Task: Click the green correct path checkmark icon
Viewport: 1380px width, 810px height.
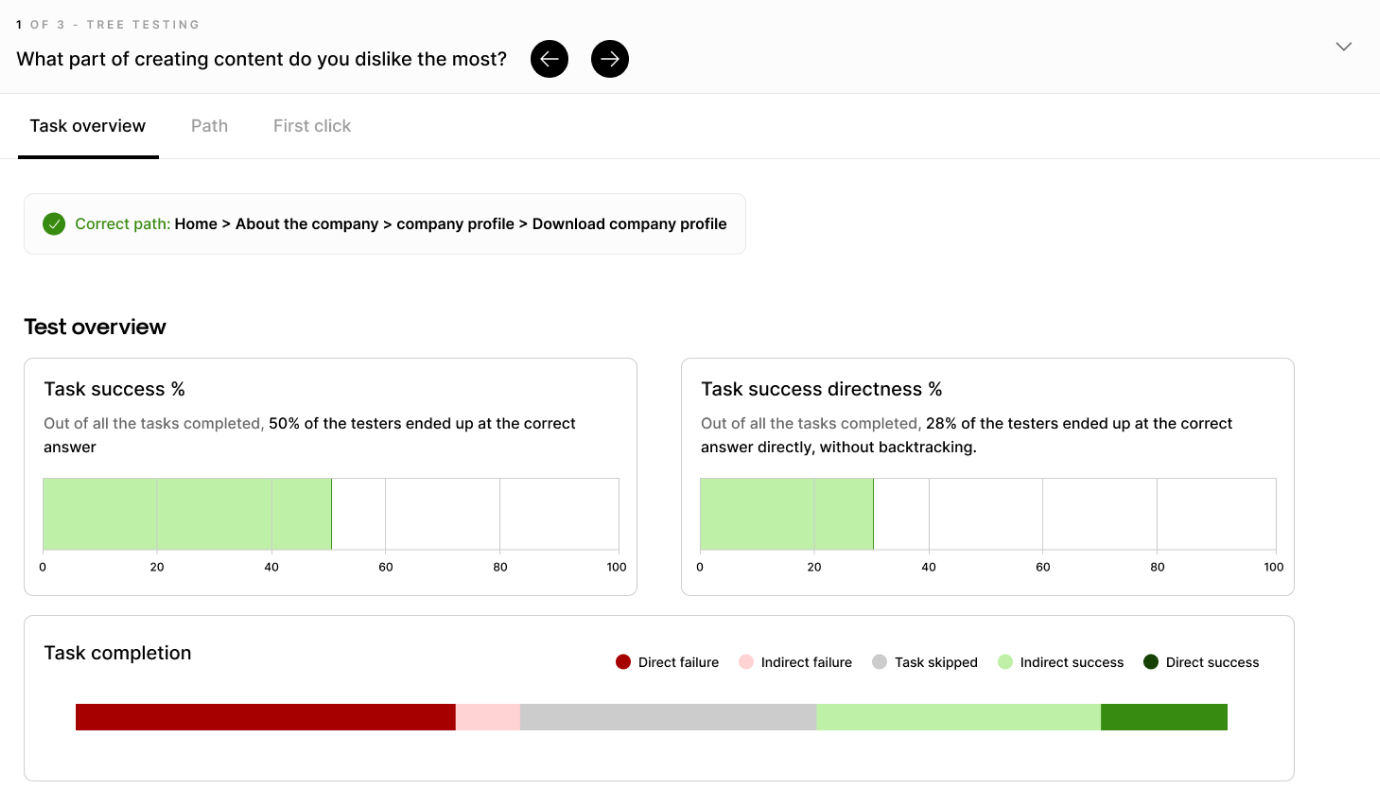Action: (x=54, y=224)
